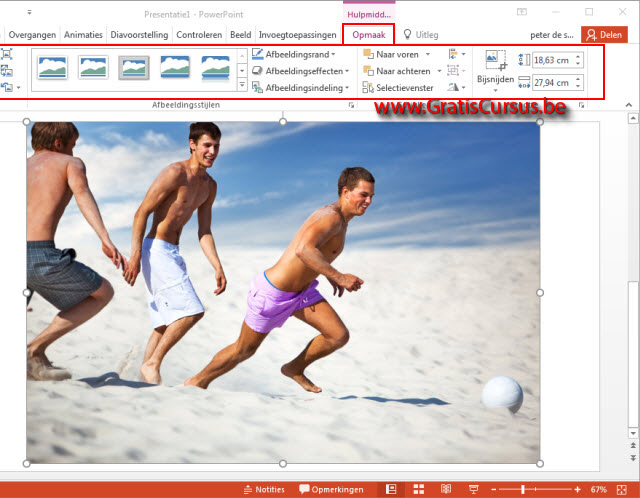Select the Opmaak tab
This screenshot has height=498, width=640.
(x=369, y=35)
